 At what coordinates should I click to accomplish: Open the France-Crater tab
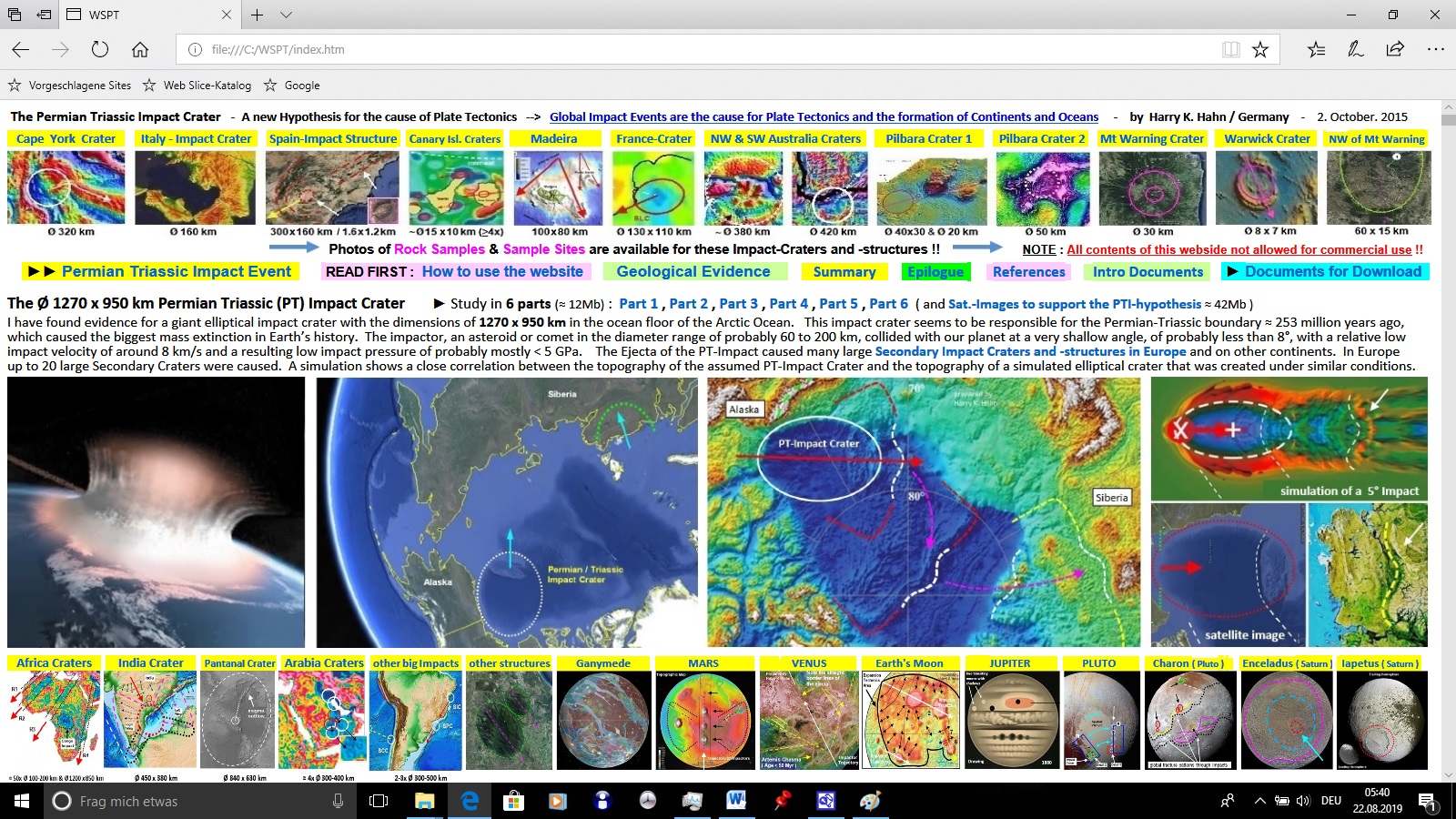click(x=653, y=138)
